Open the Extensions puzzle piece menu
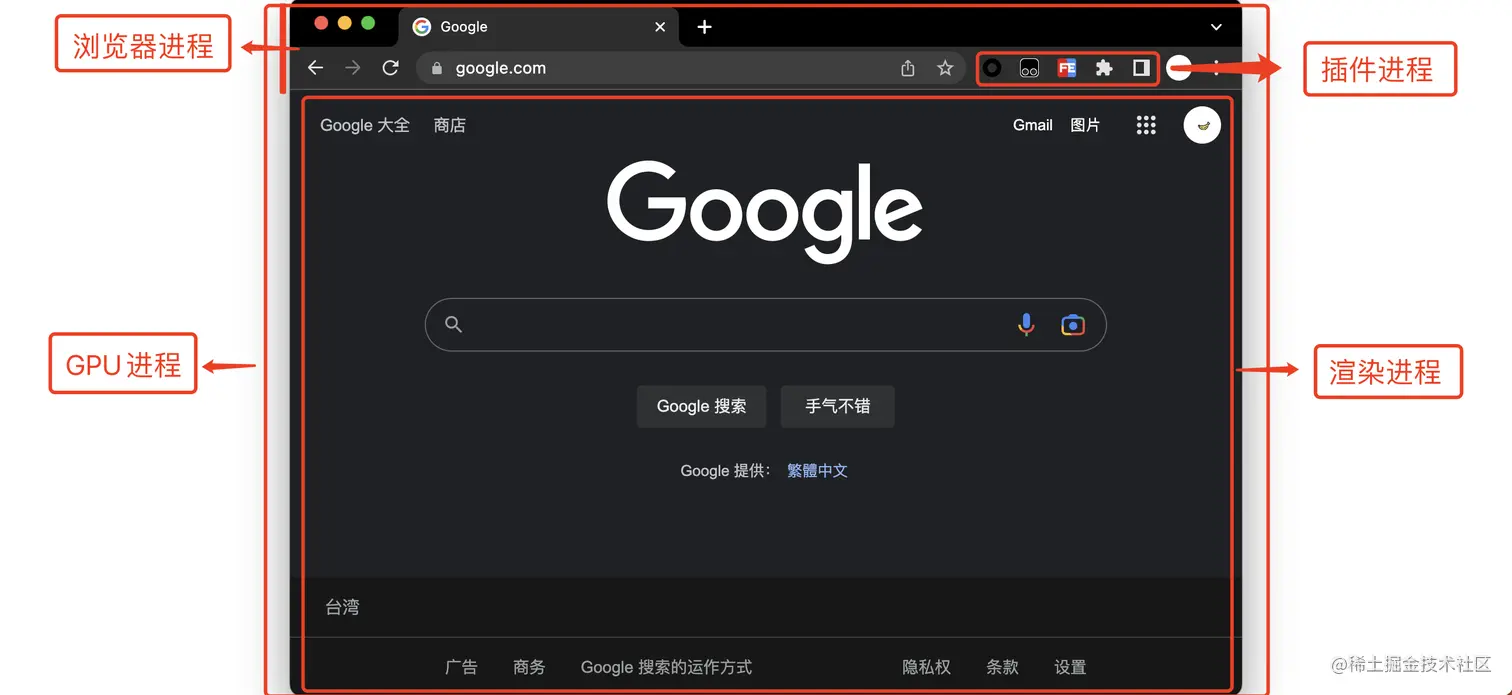 pyautogui.click(x=1104, y=68)
